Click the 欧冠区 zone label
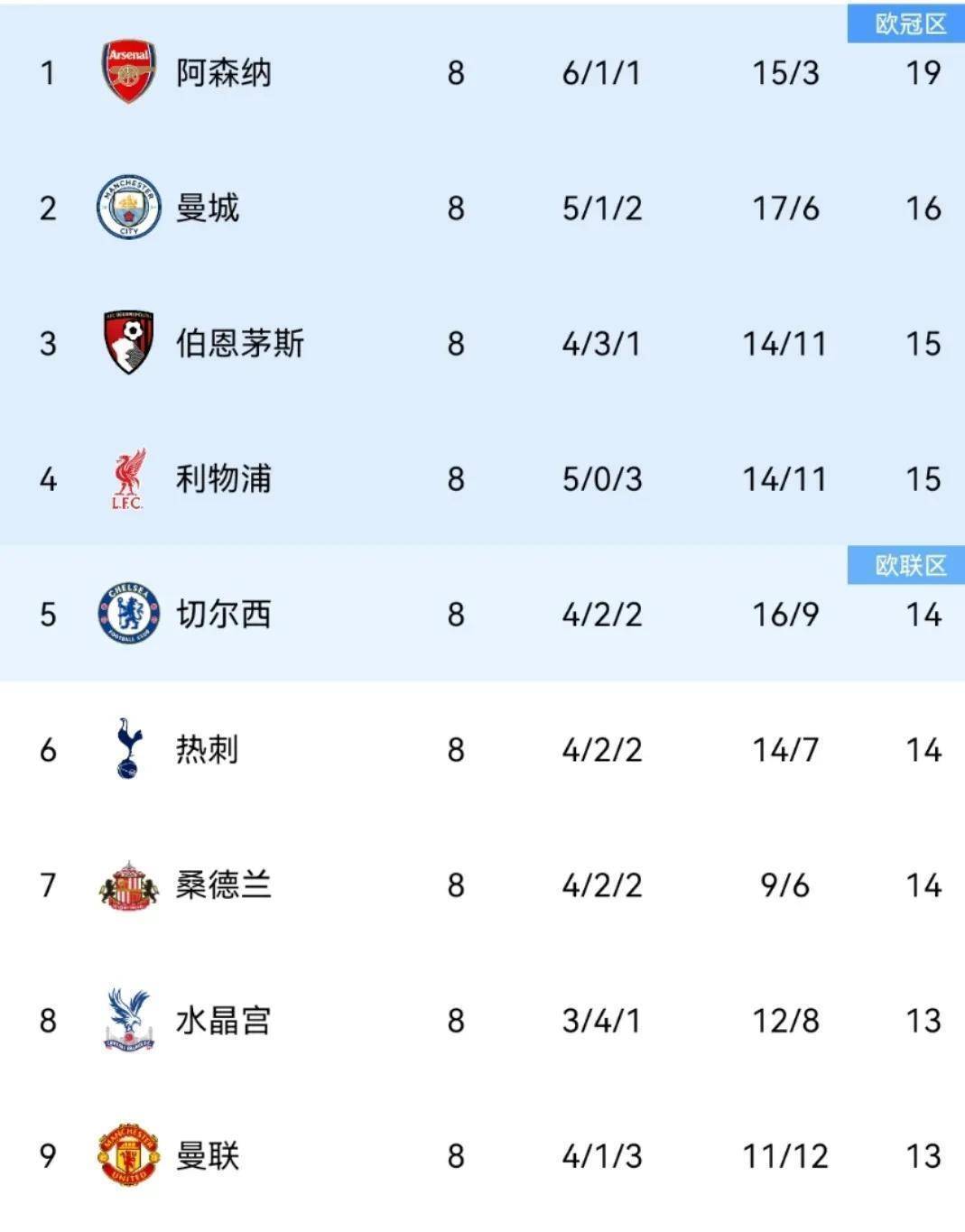 click(x=910, y=24)
